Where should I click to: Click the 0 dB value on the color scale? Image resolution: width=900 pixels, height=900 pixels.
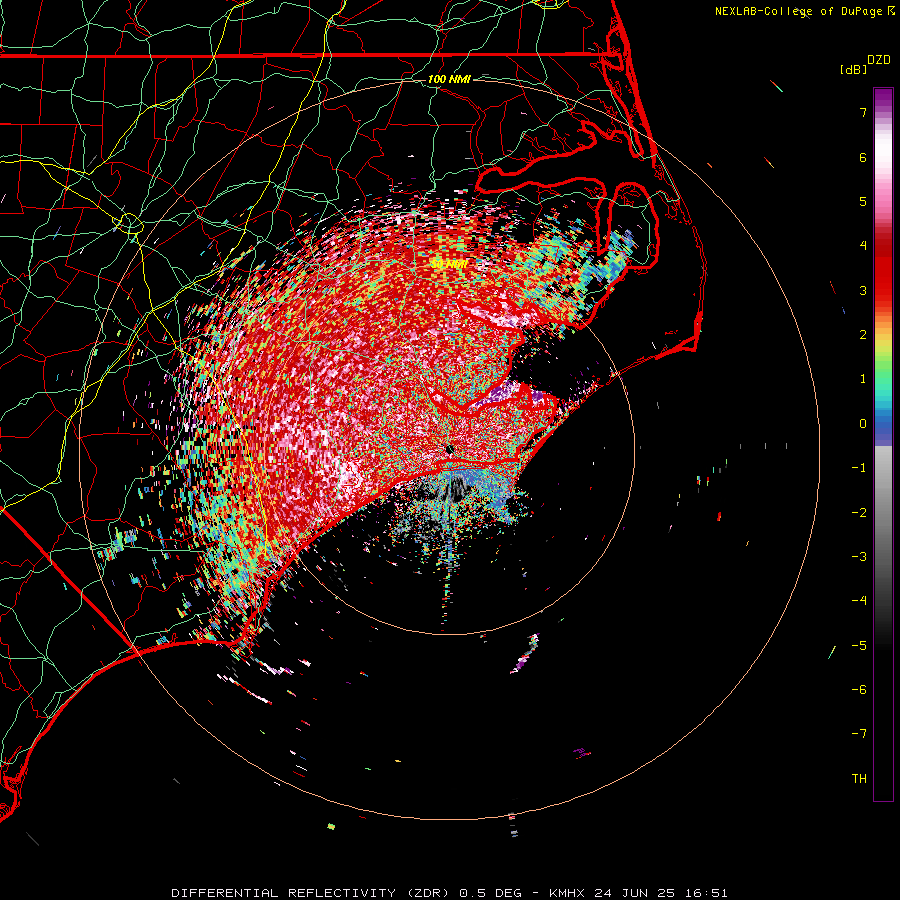[x=863, y=424]
